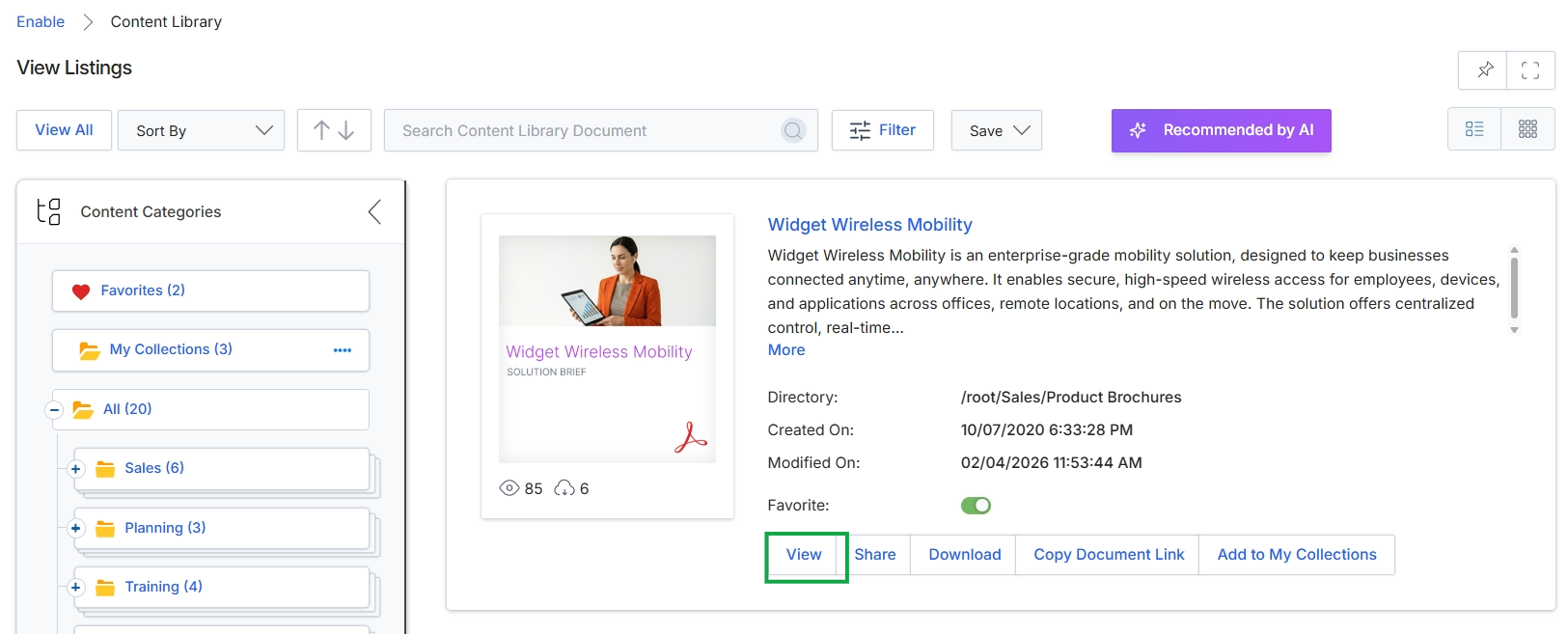
Task: Click the description scroll down arrow
Action: [x=1514, y=330]
